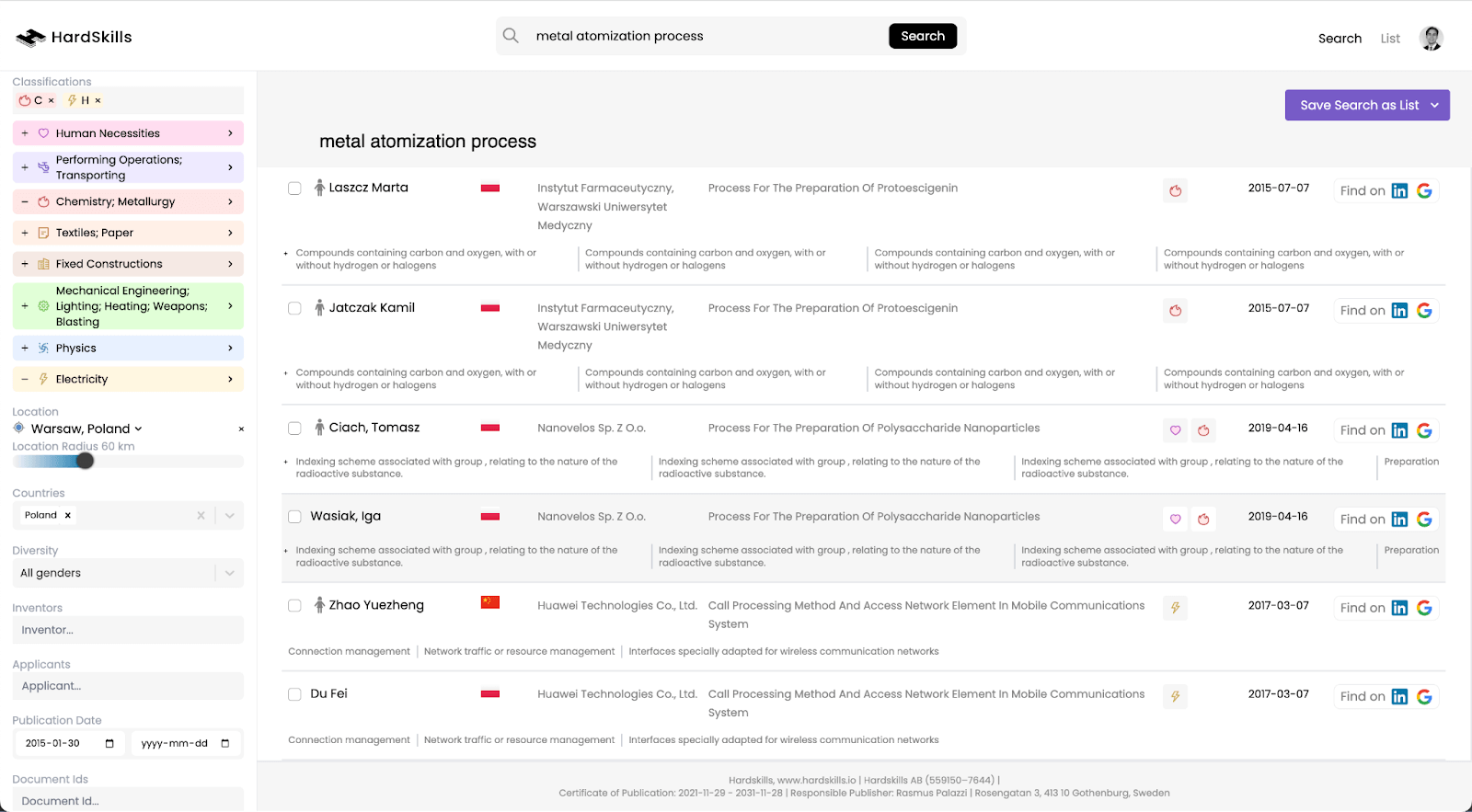Adjust the Location Radius slider handle

pos(85,461)
